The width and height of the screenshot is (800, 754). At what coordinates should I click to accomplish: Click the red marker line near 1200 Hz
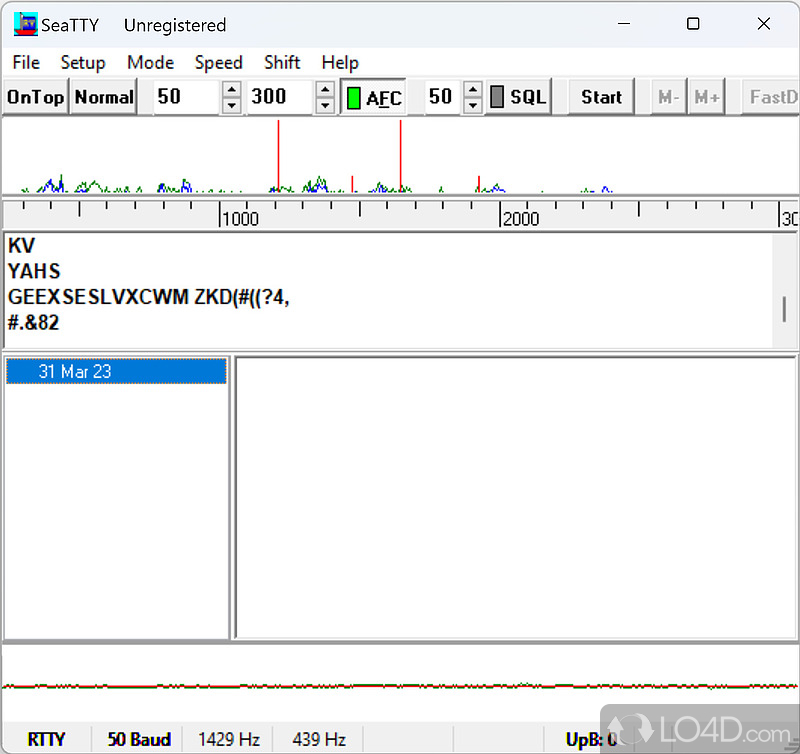(278, 156)
